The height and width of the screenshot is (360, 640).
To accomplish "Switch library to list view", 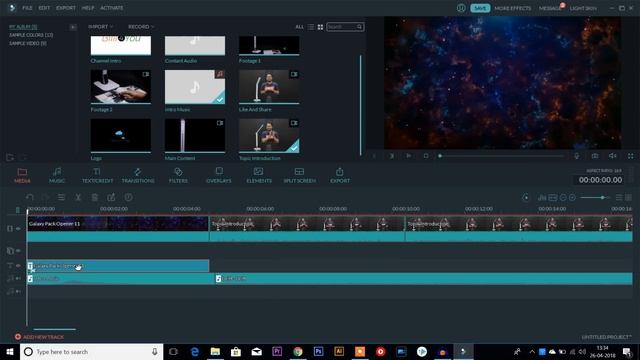I will pos(311,27).
